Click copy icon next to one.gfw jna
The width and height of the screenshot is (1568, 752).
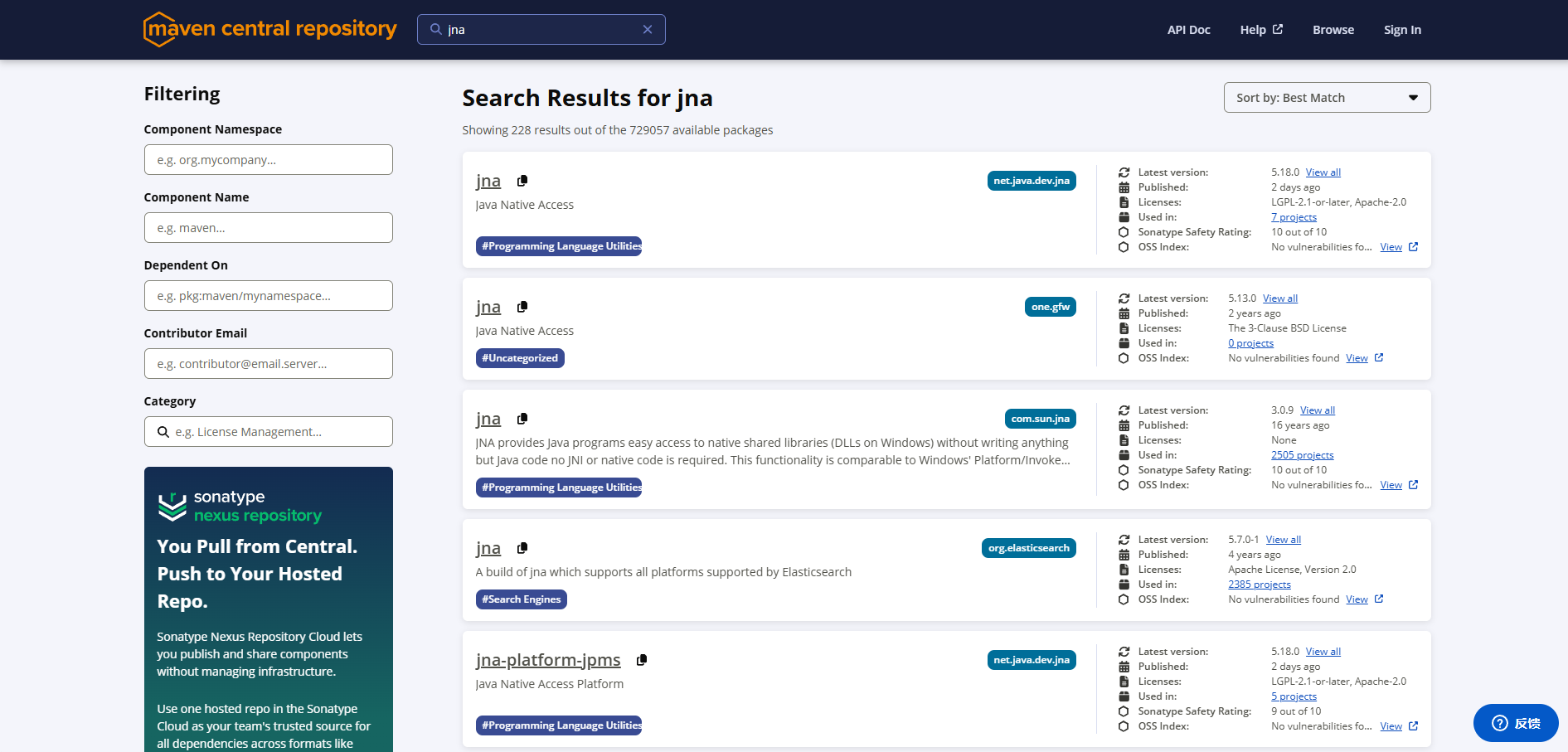(x=522, y=307)
